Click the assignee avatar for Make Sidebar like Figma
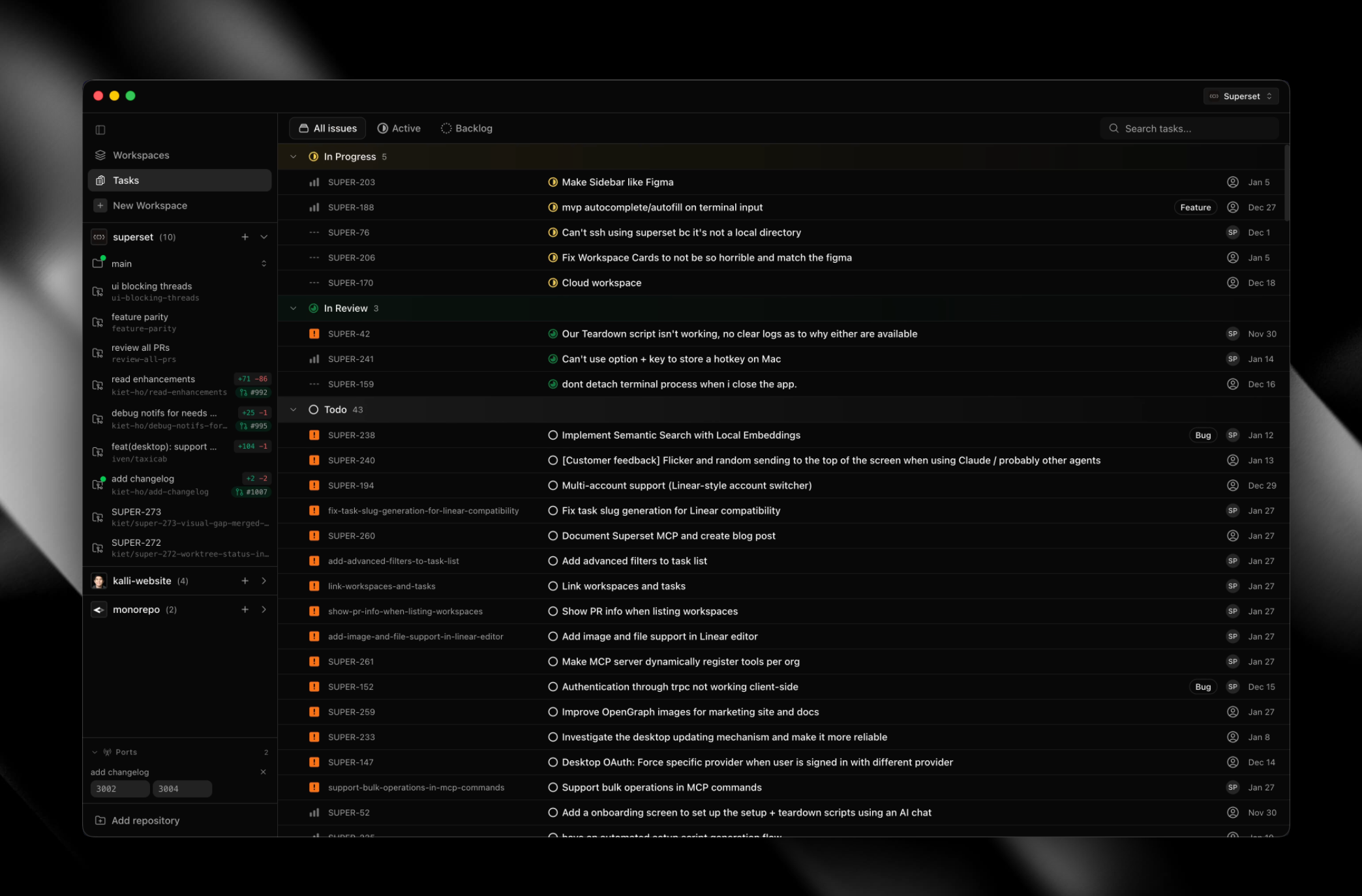 coord(1232,182)
